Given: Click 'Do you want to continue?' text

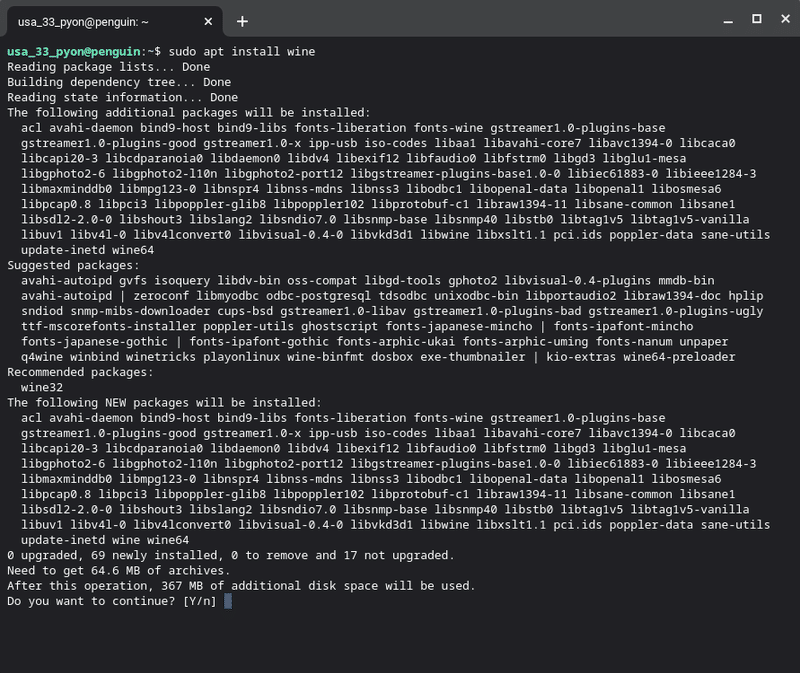Looking at the screenshot, I should tap(91, 601).
